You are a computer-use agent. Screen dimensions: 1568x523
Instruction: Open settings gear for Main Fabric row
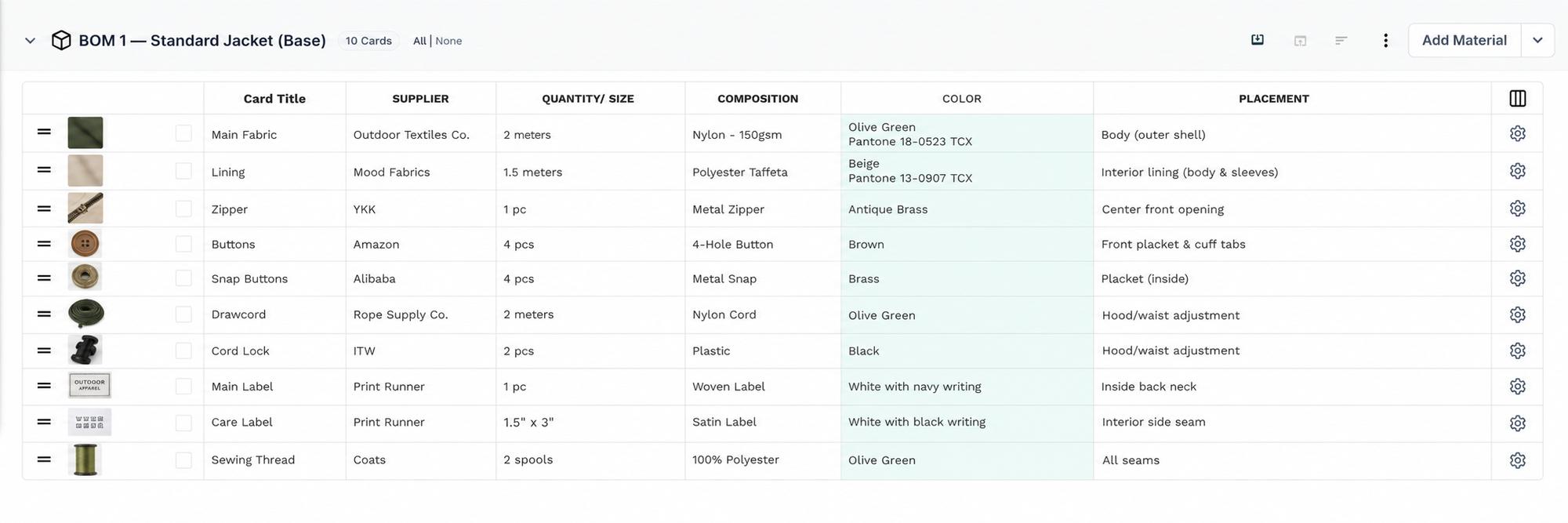coord(1518,133)
